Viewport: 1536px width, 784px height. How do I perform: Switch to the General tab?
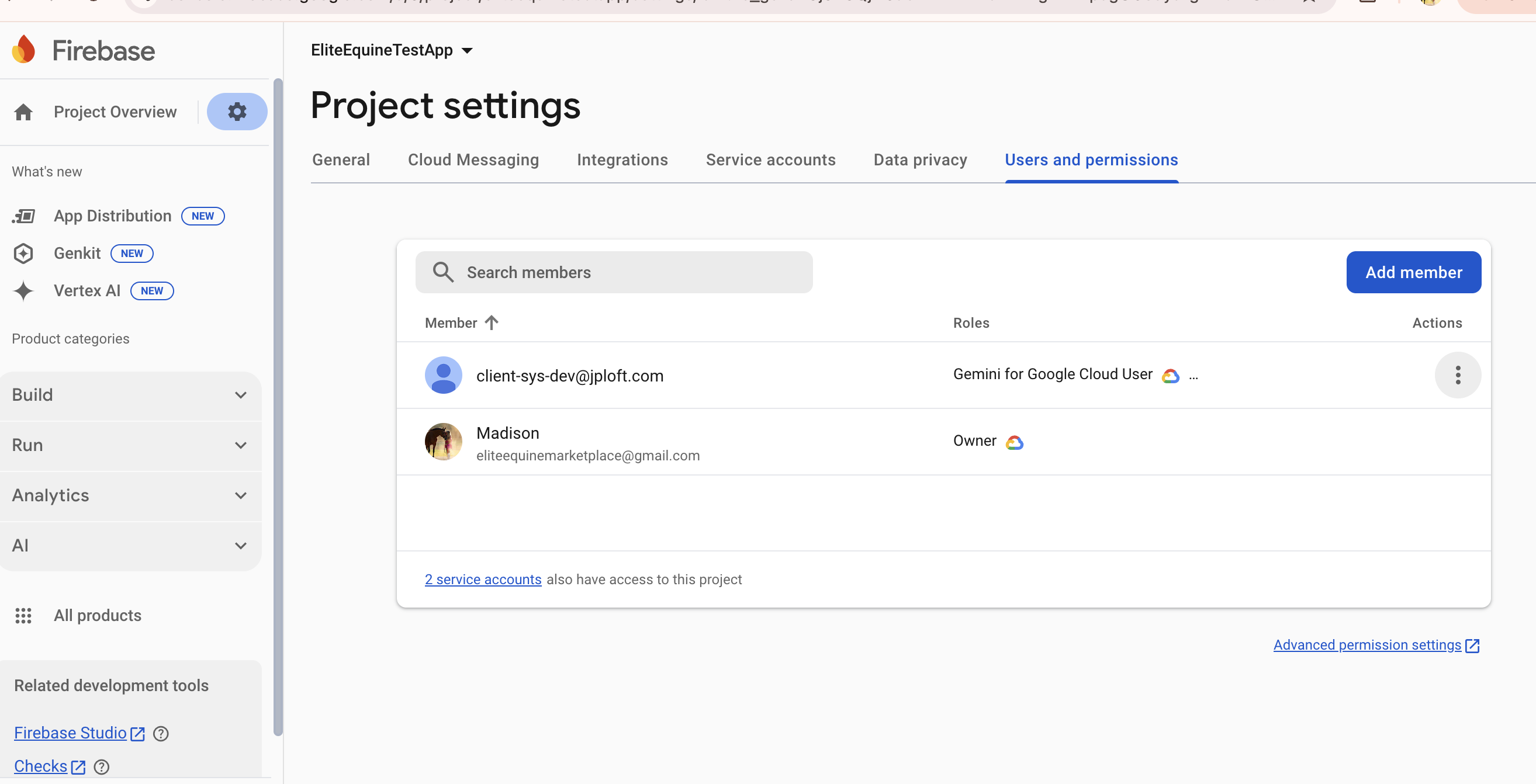pos(341,160)
